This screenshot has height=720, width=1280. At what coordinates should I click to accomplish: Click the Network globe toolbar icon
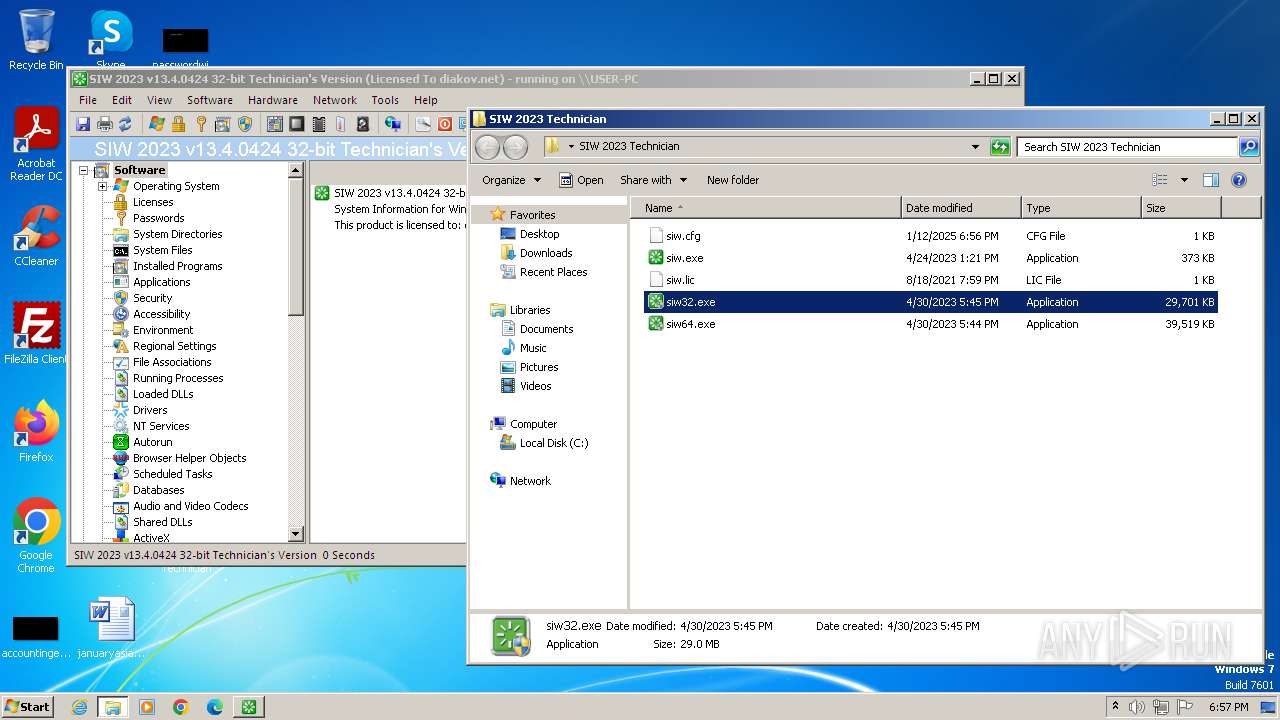click(393, 124)
